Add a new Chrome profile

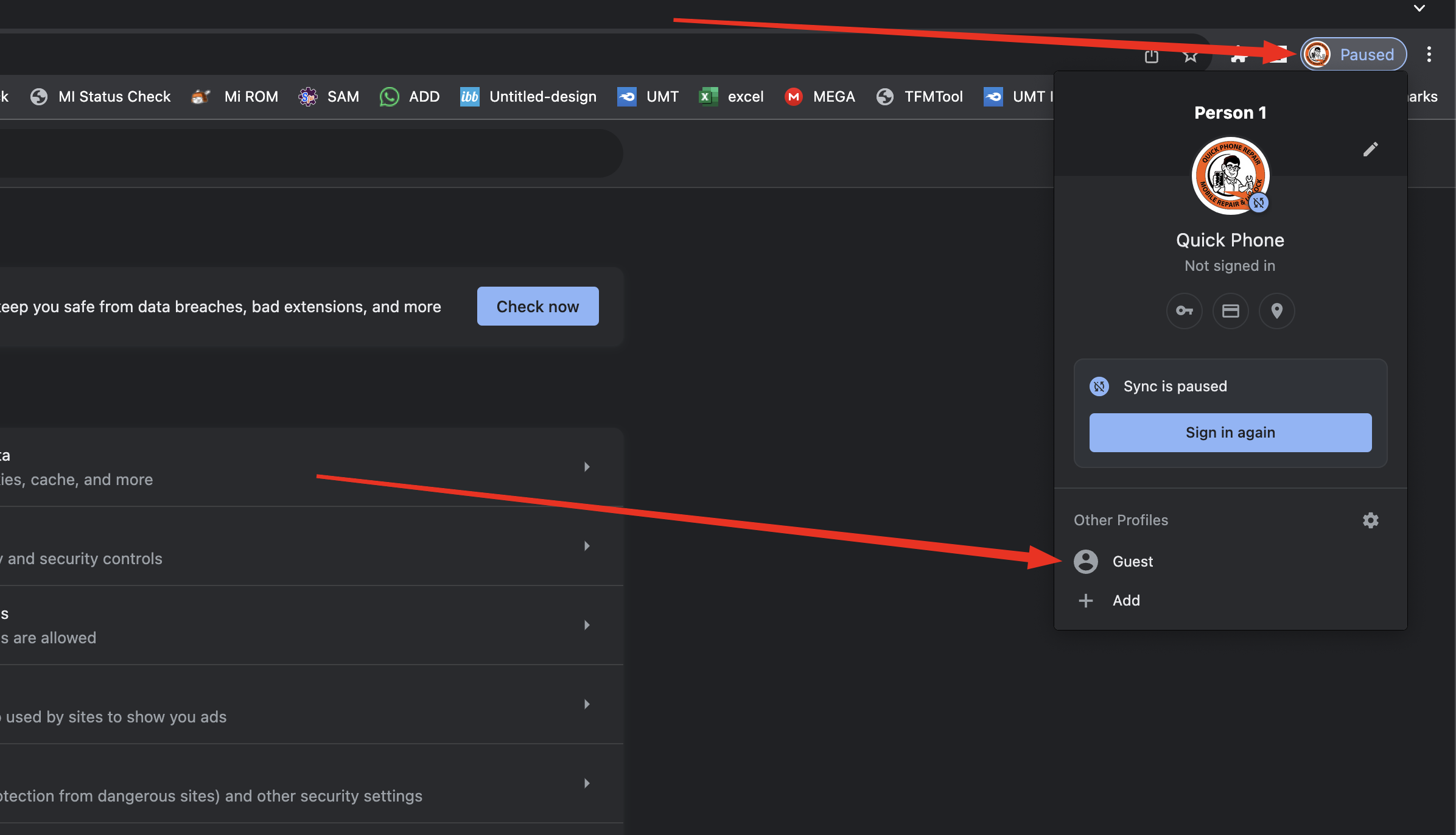click(1125, 601)
